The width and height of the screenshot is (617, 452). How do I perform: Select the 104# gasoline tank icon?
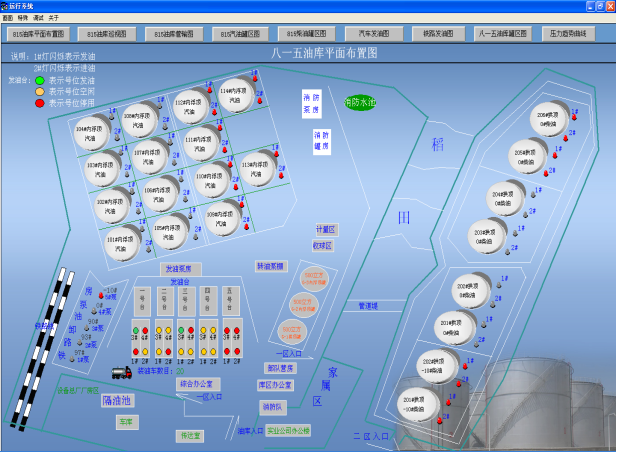click(x=92, y=133)
